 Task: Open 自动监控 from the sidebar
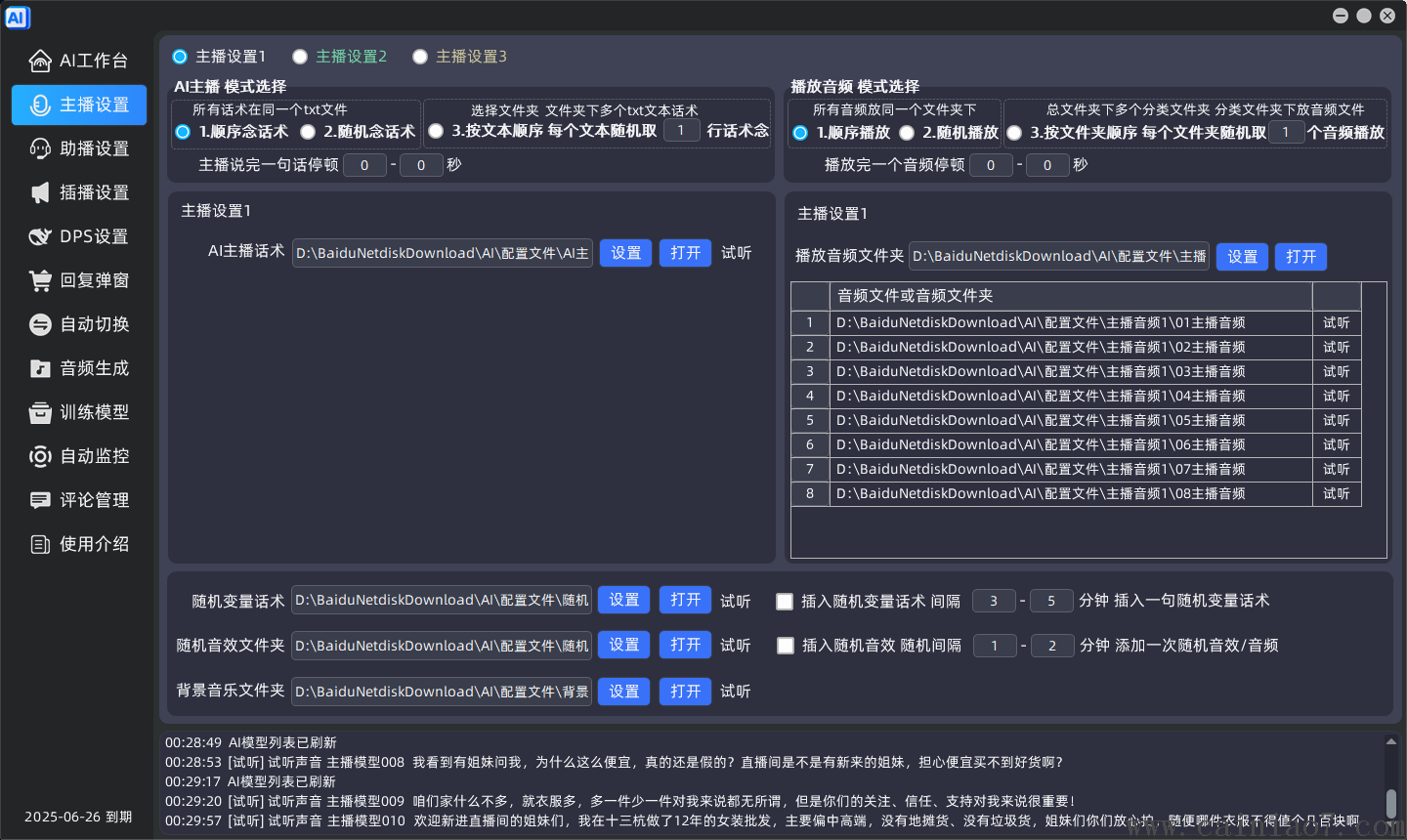tap(78, 456)
